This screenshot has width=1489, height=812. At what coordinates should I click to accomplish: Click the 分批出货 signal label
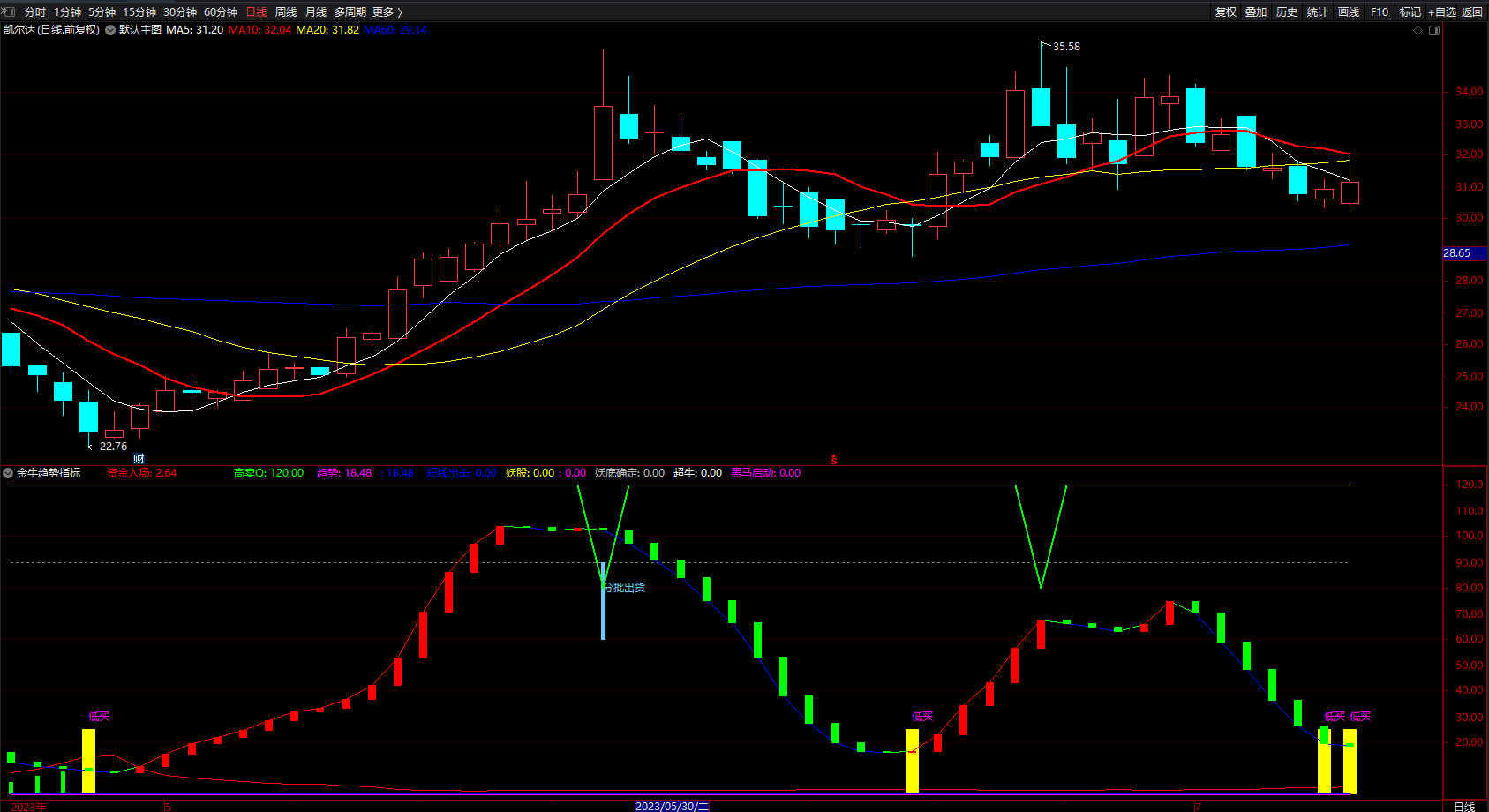[624, 588]
